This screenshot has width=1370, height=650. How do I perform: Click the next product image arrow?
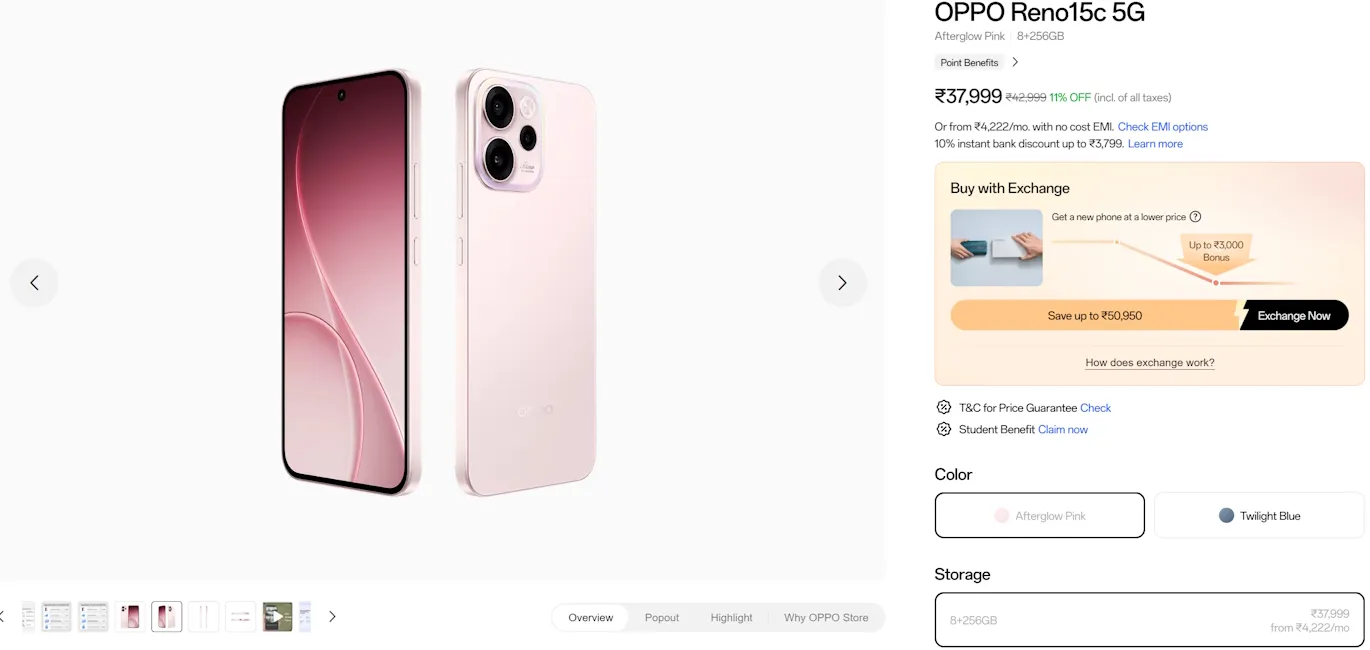click(x=842, y=283)
